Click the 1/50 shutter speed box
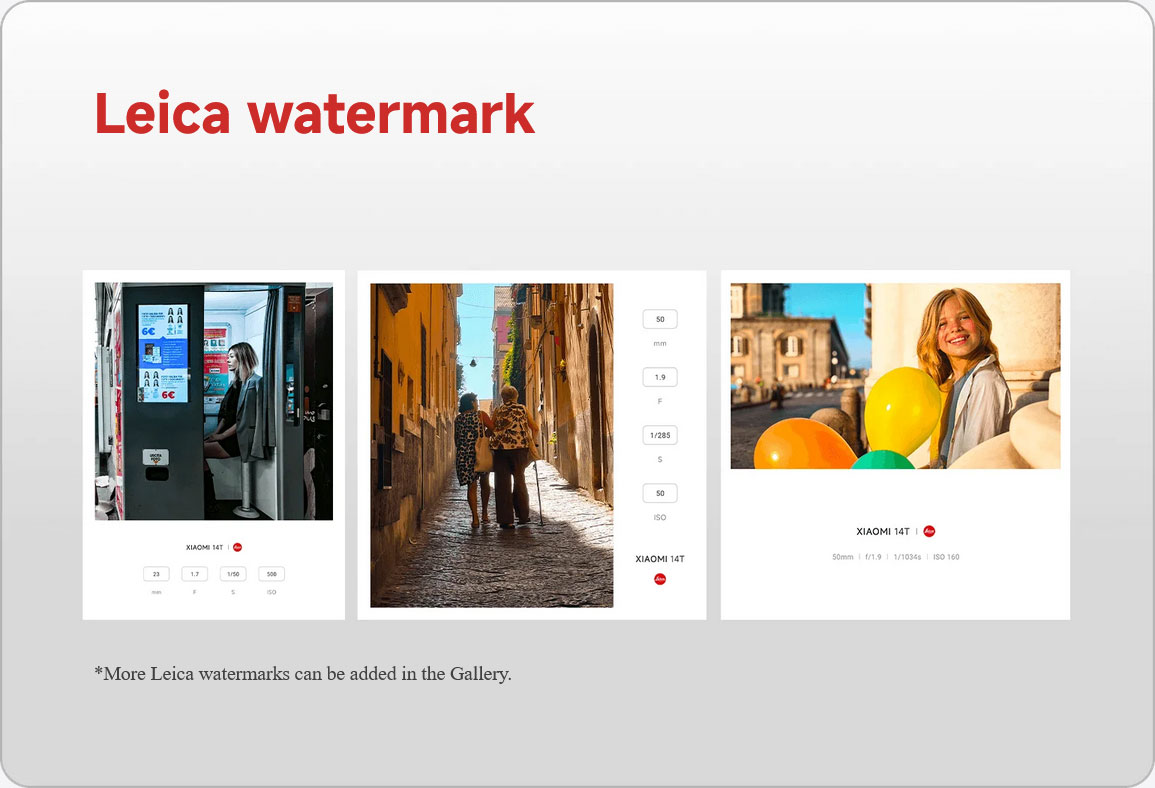The height and width of the screenshot is (788, 1155). click(x=233, y=574)
